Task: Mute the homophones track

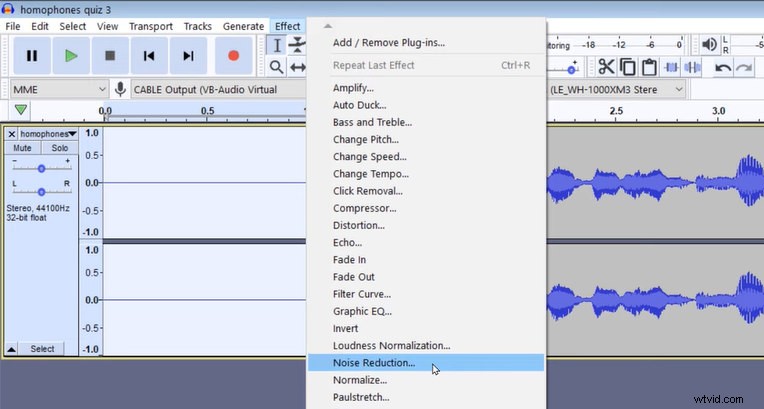Action: click(22, 148)
